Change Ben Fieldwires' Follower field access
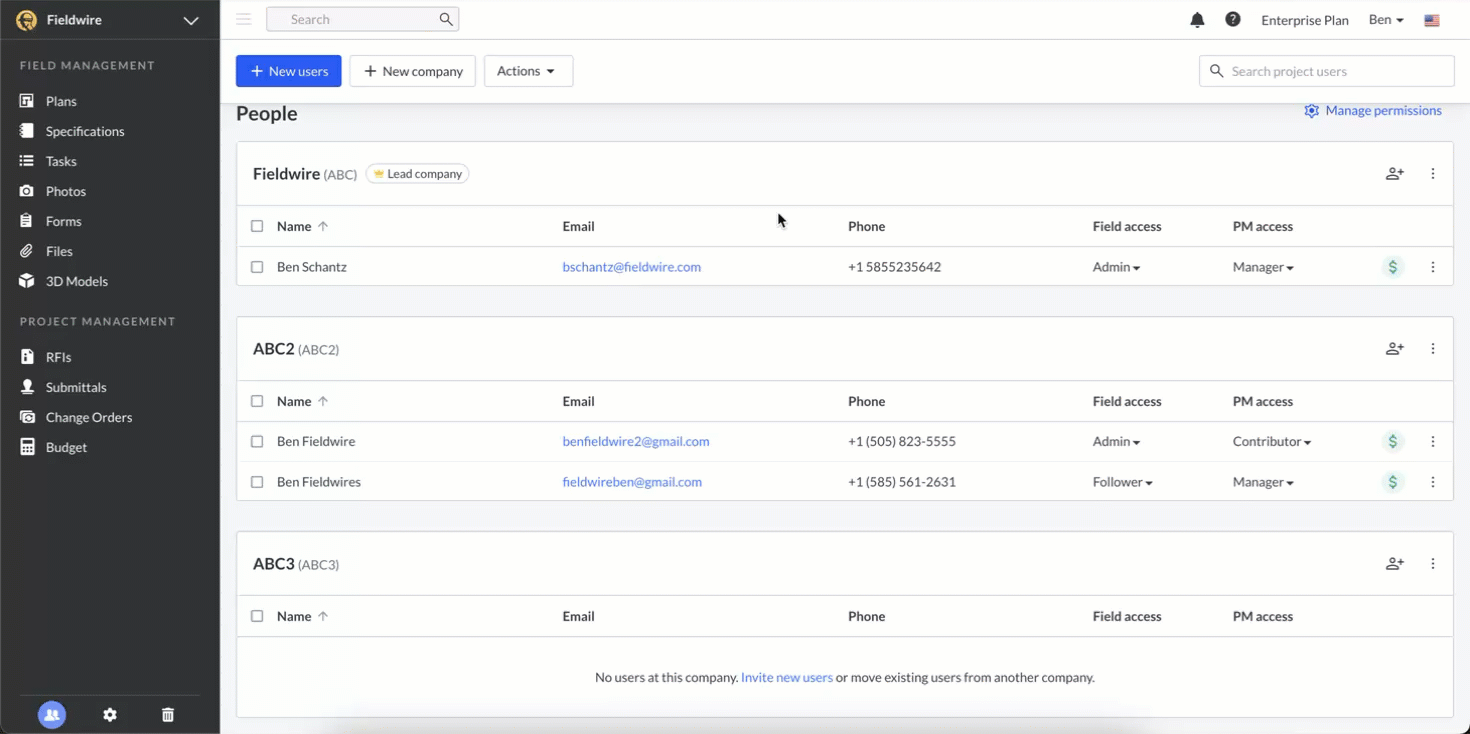 pyautogui.click(x=1122, y=482)
